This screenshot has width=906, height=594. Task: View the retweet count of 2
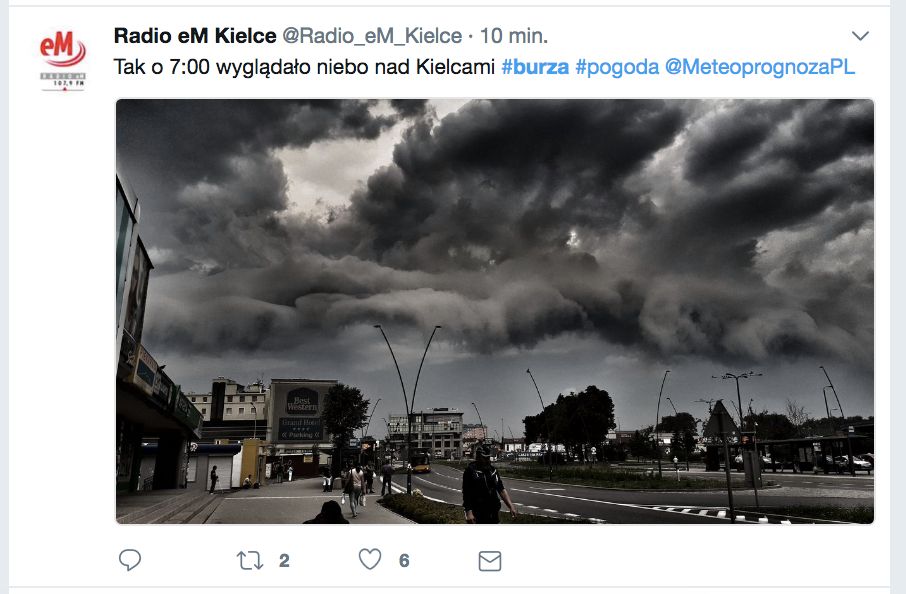(x=284, y=560)
